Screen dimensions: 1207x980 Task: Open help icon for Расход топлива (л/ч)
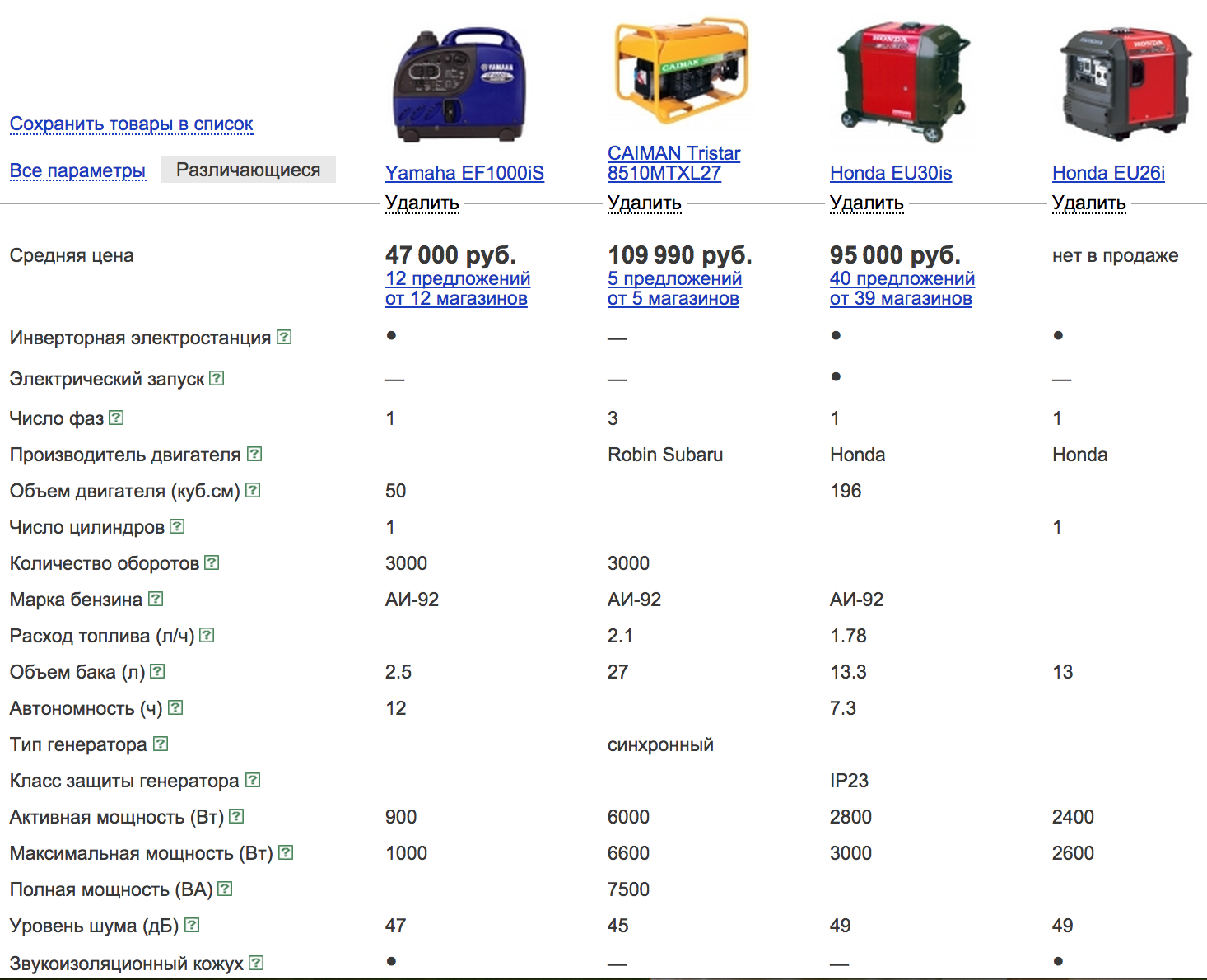point(207,635)
